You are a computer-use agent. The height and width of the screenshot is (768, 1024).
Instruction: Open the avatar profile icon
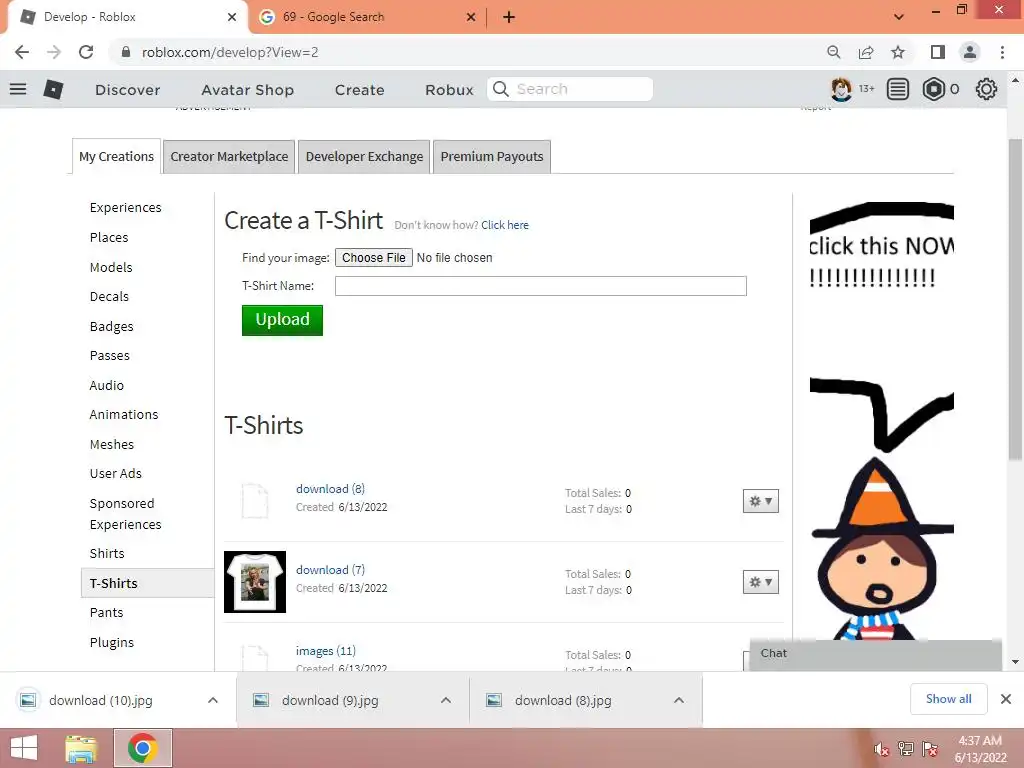(x=841, y=89)
